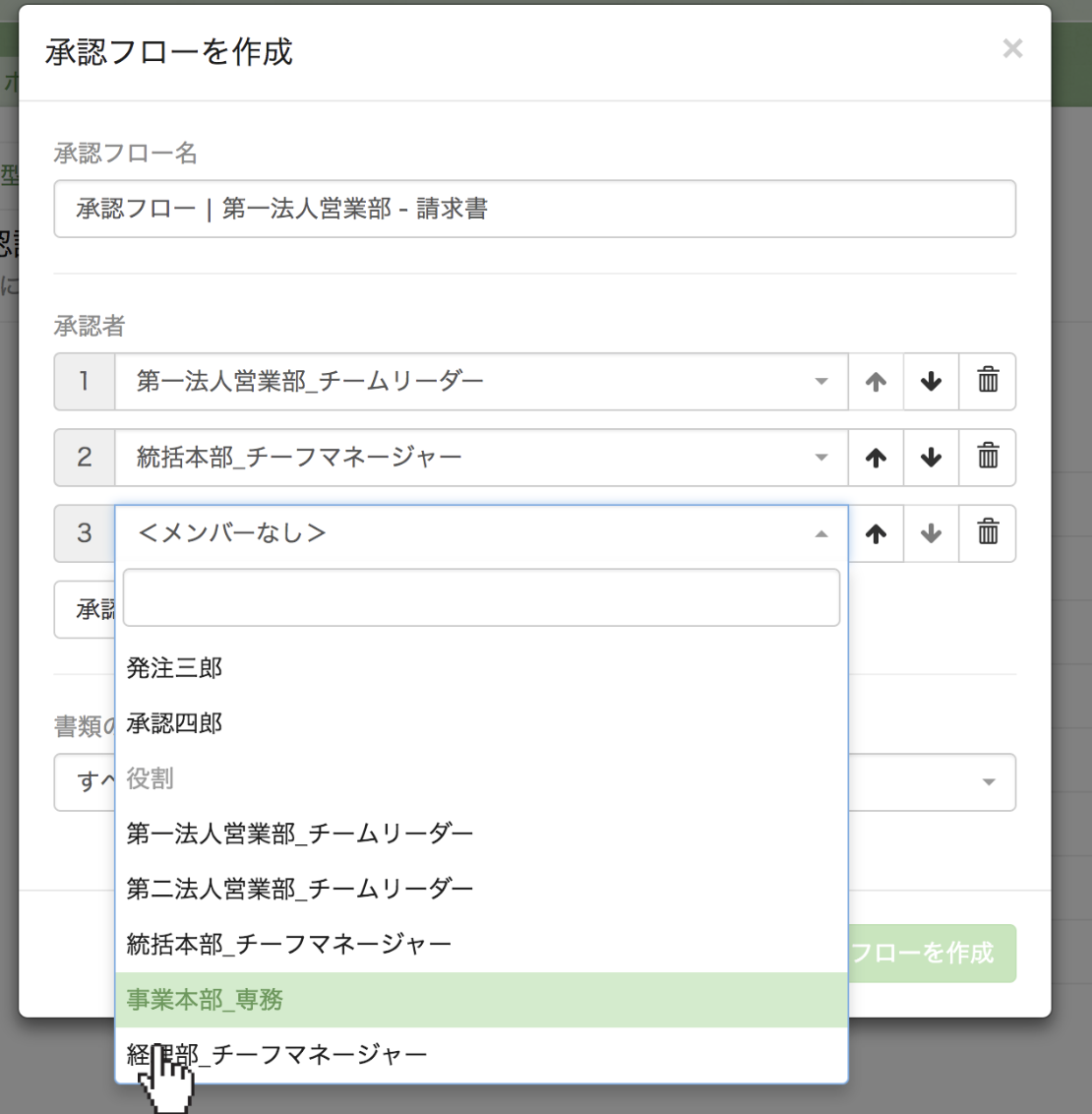Choose role 第一法人営業部_チームリーダー in list
The height and width of the screenshot is (1114, 1092).
(481, 834)
